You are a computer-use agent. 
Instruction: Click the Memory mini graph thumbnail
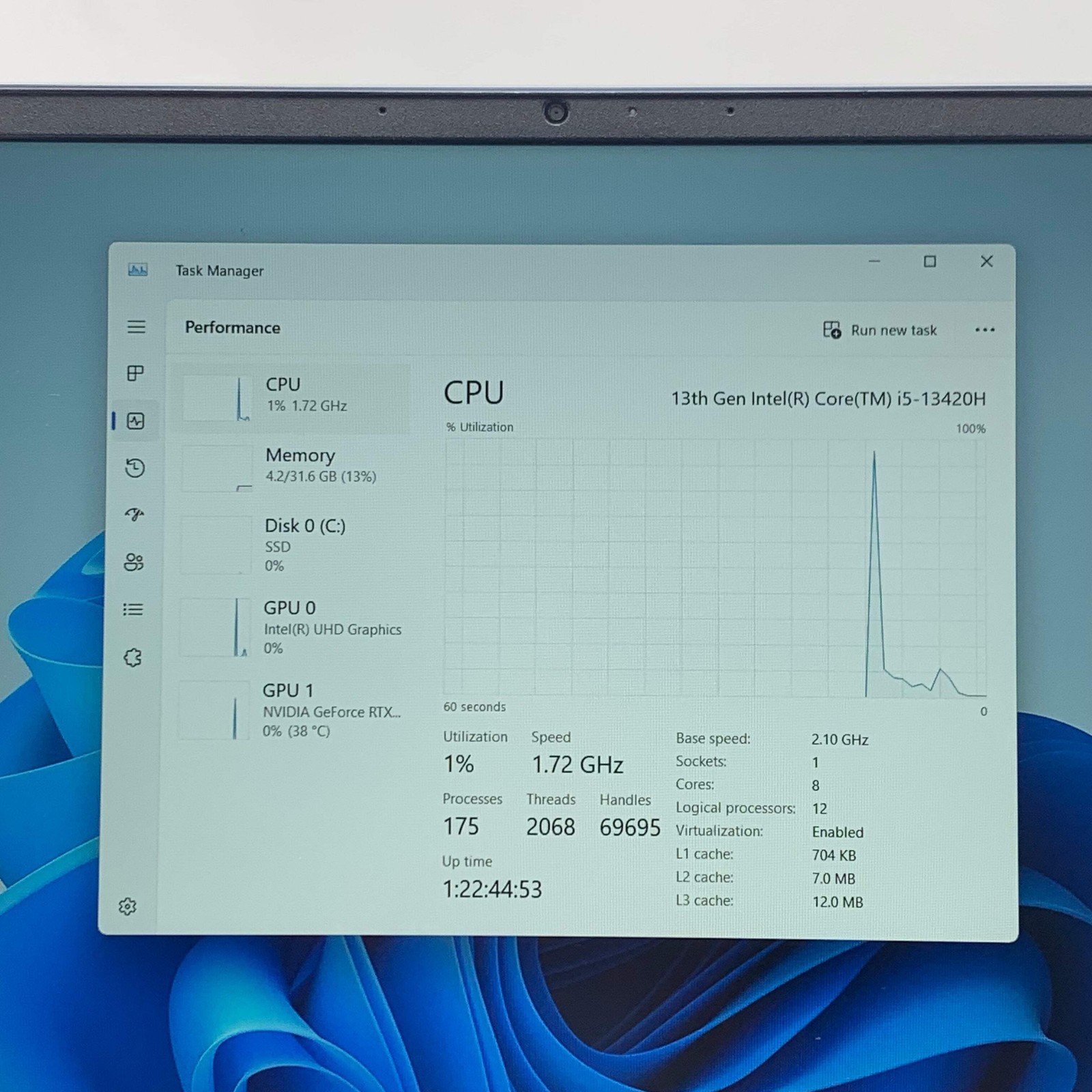(x=216, y=469)
